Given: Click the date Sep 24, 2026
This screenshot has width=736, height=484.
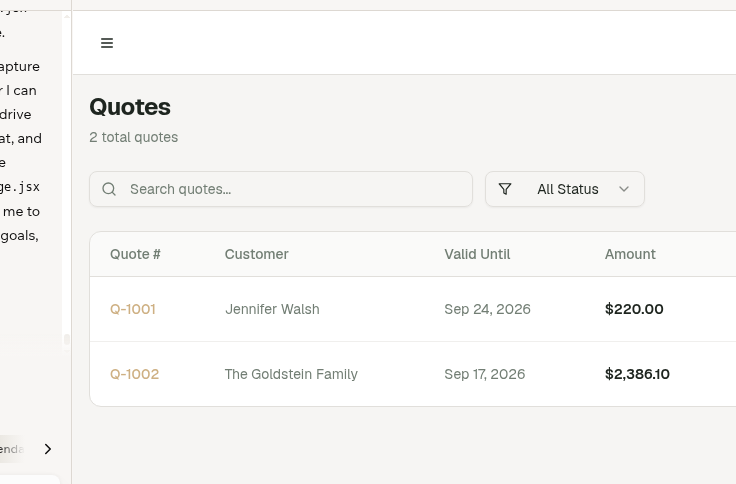Looking at the screenshot, I should pos(487,309).
